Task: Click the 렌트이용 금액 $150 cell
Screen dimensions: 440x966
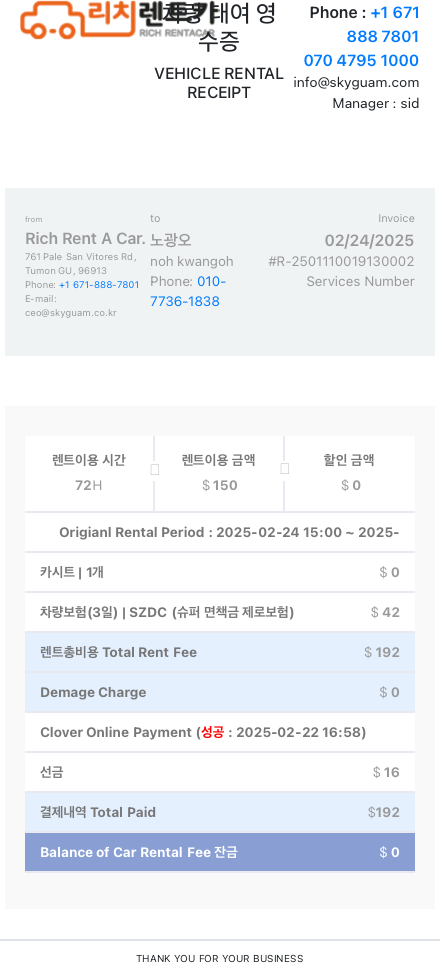Action: (219, 473)
